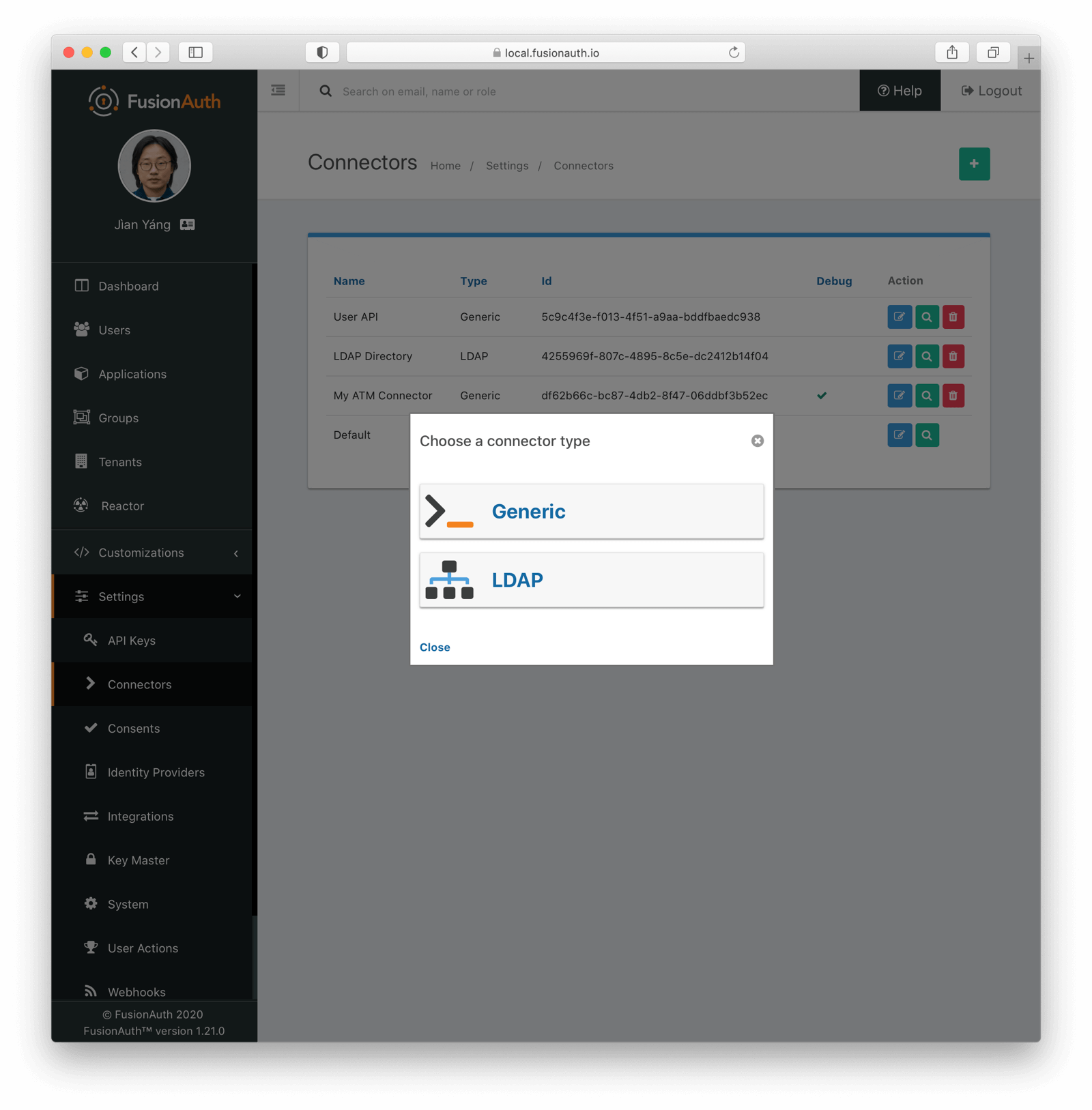
Task: View the LDAP Directory connector details
Action: [x=926, y=356]
